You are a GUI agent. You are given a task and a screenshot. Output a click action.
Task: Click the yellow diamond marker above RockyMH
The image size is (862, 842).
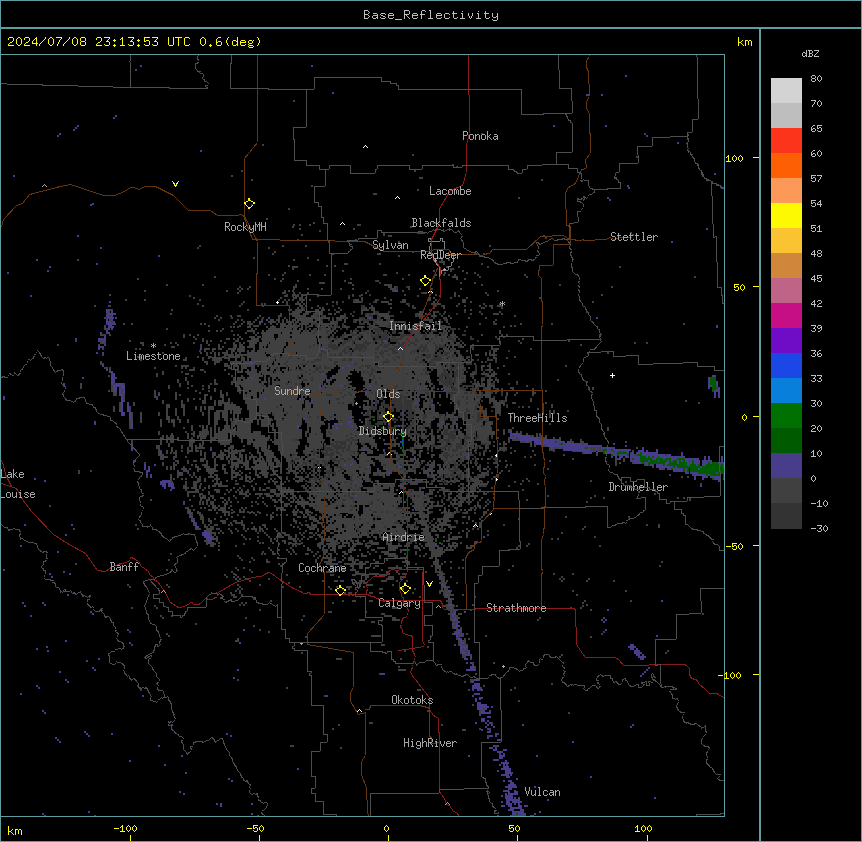coord(250,204)
